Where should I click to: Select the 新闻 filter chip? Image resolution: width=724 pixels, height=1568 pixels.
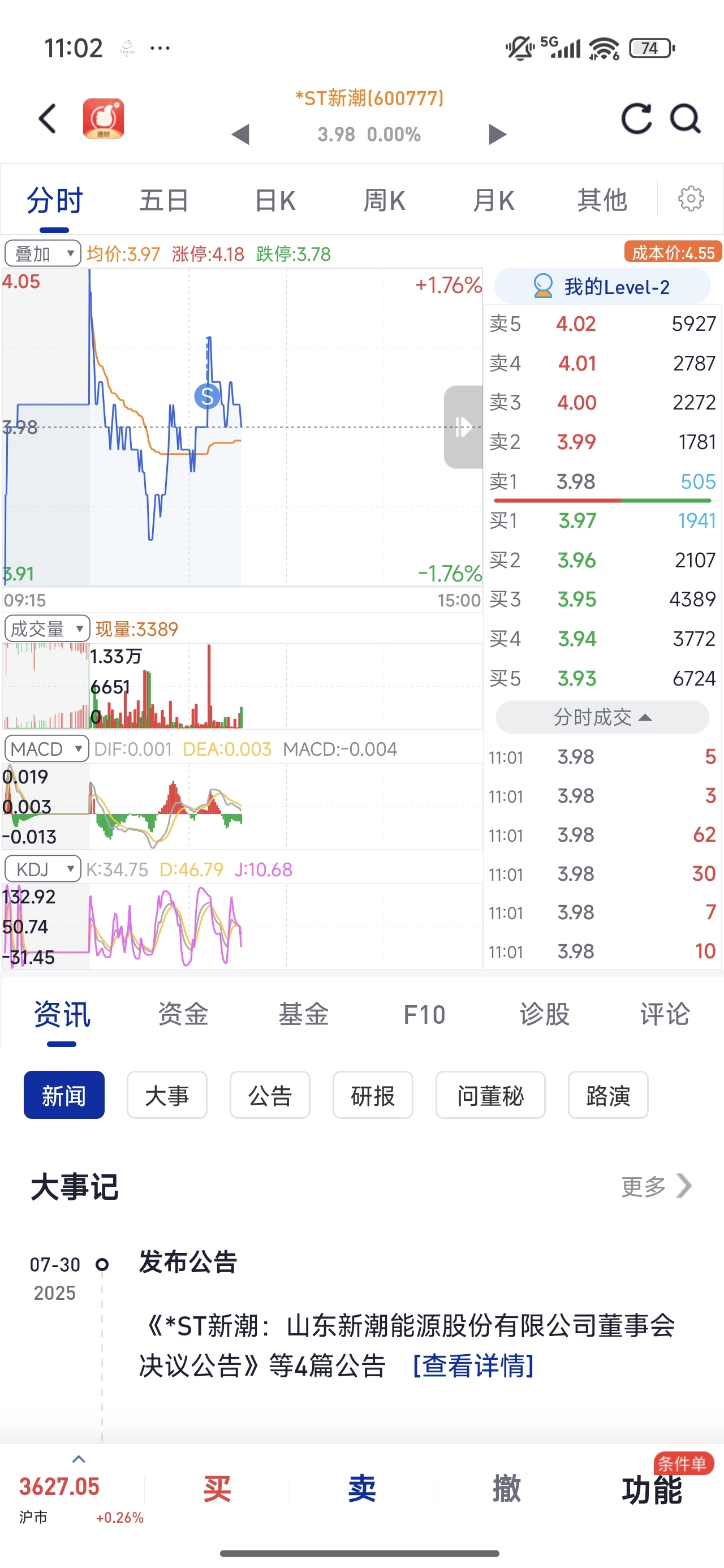coord(64,1095)
